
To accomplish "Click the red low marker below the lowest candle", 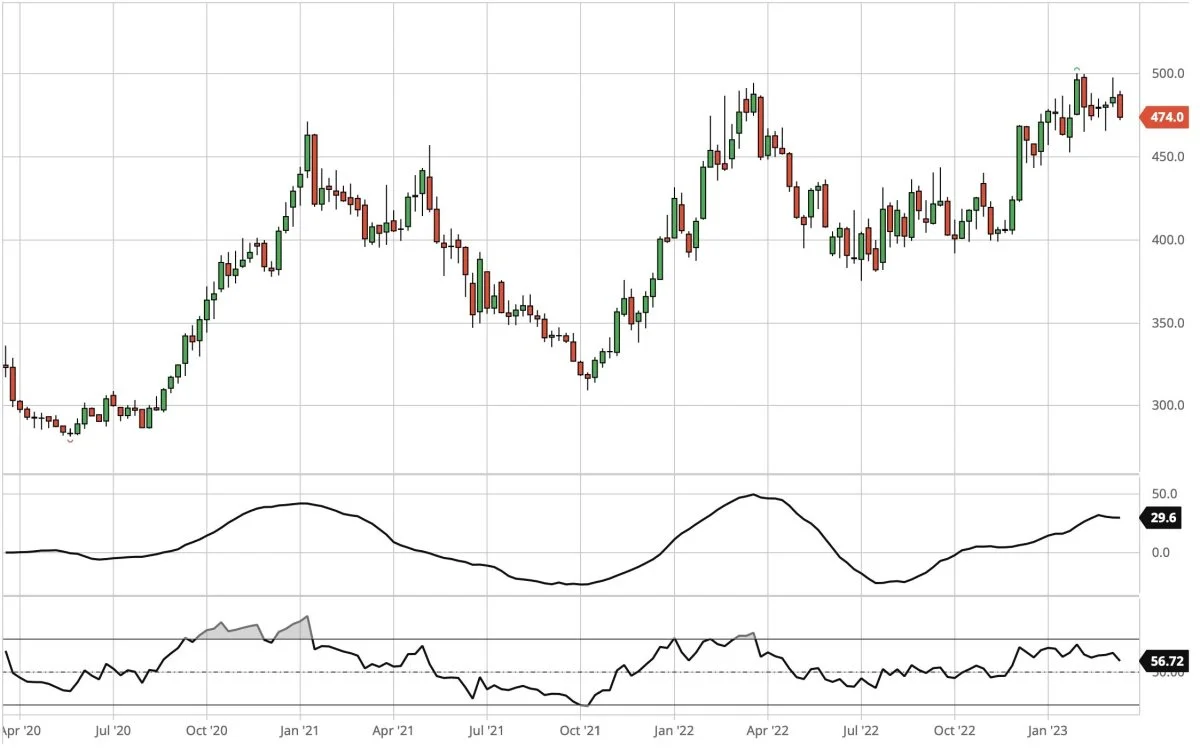I will coord(70,440).
